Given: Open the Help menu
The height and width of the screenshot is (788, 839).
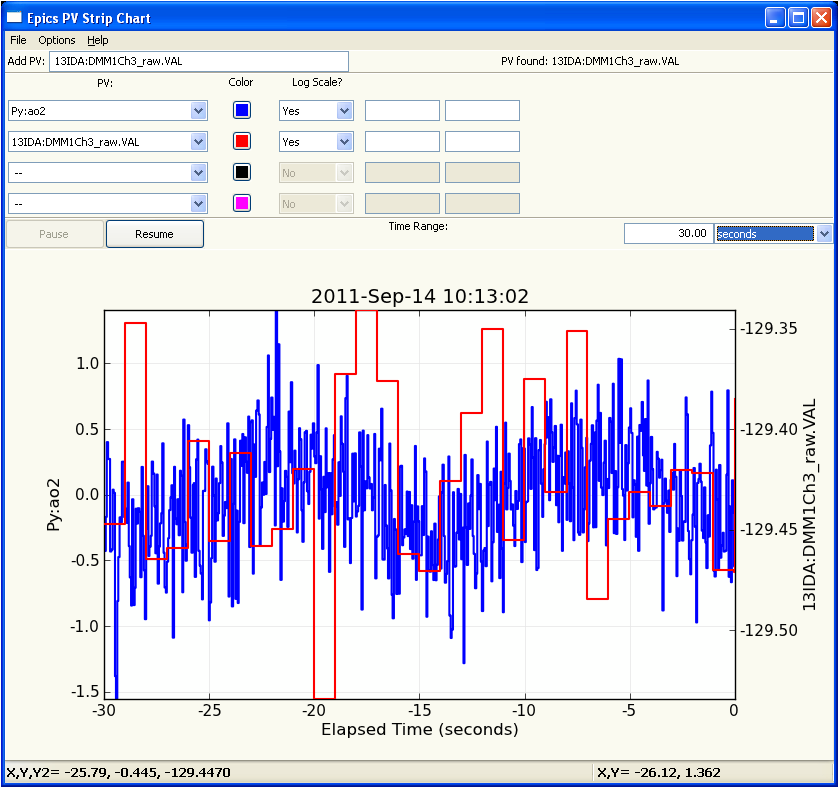Looking at the screenshot, I should pos(98,40).
